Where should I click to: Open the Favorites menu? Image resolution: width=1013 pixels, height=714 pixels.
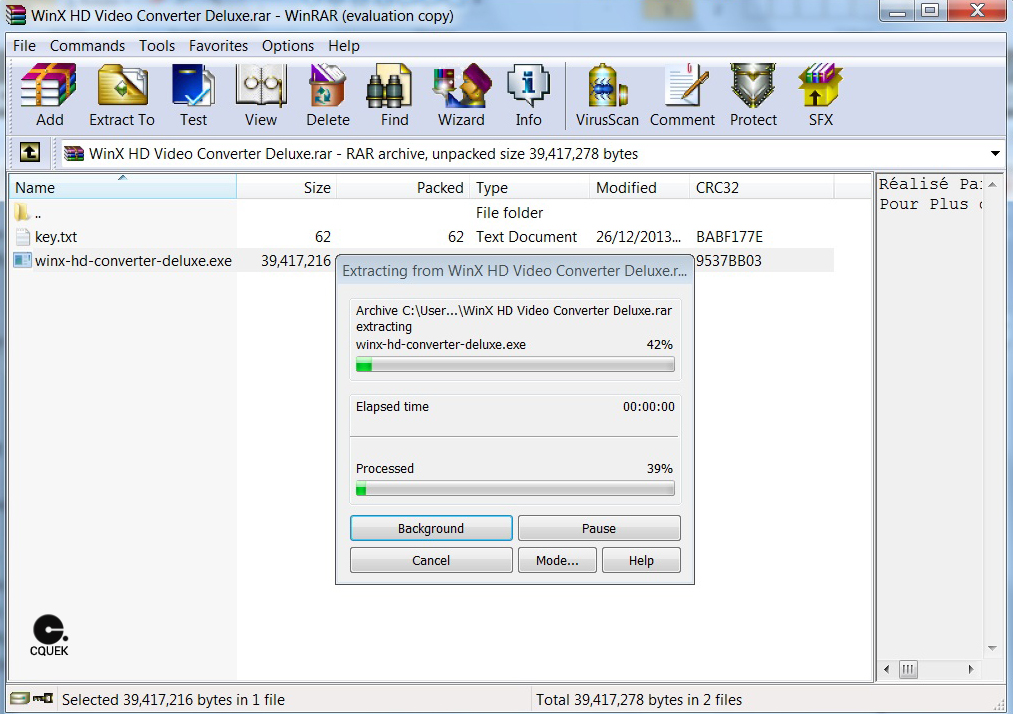(218, 46)
